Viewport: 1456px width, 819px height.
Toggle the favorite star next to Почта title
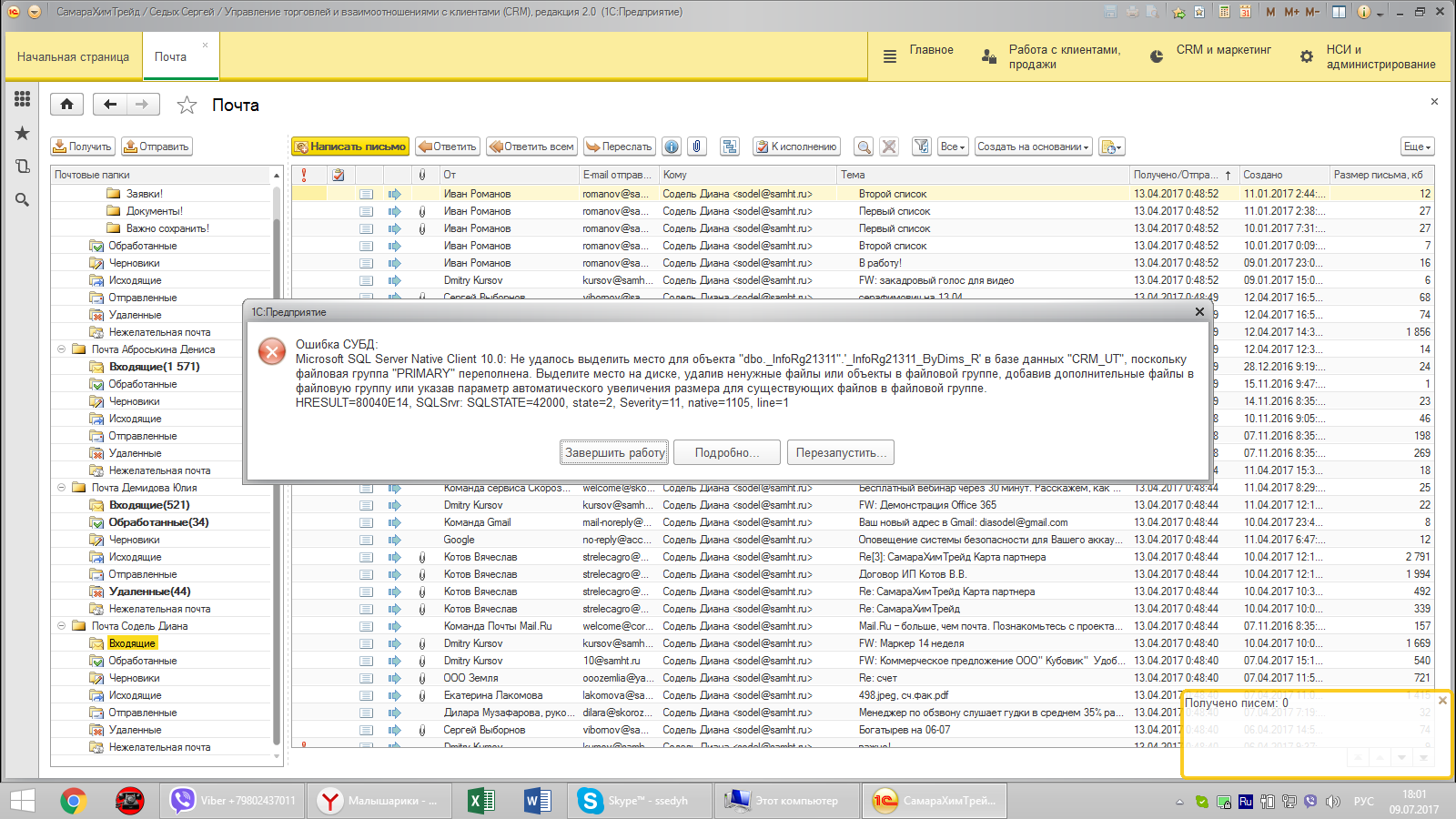point(187,106)
